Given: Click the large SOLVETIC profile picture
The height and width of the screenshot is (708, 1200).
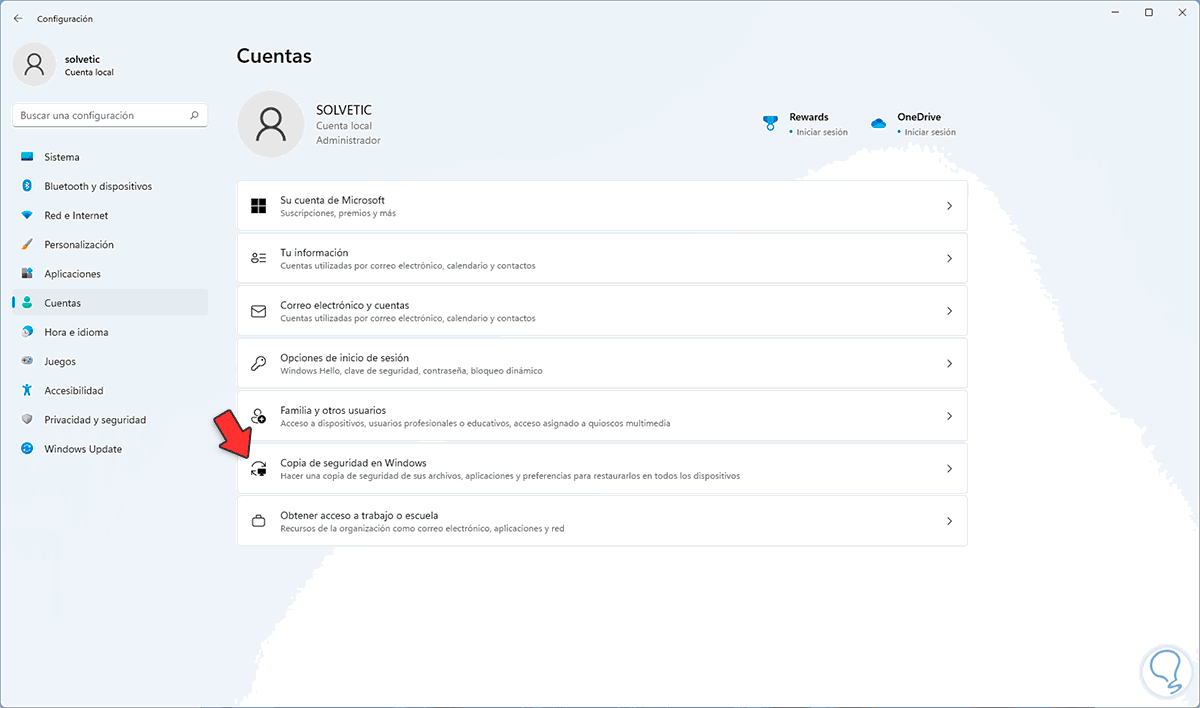Looking at the screenshot, I should coord(271,125).
